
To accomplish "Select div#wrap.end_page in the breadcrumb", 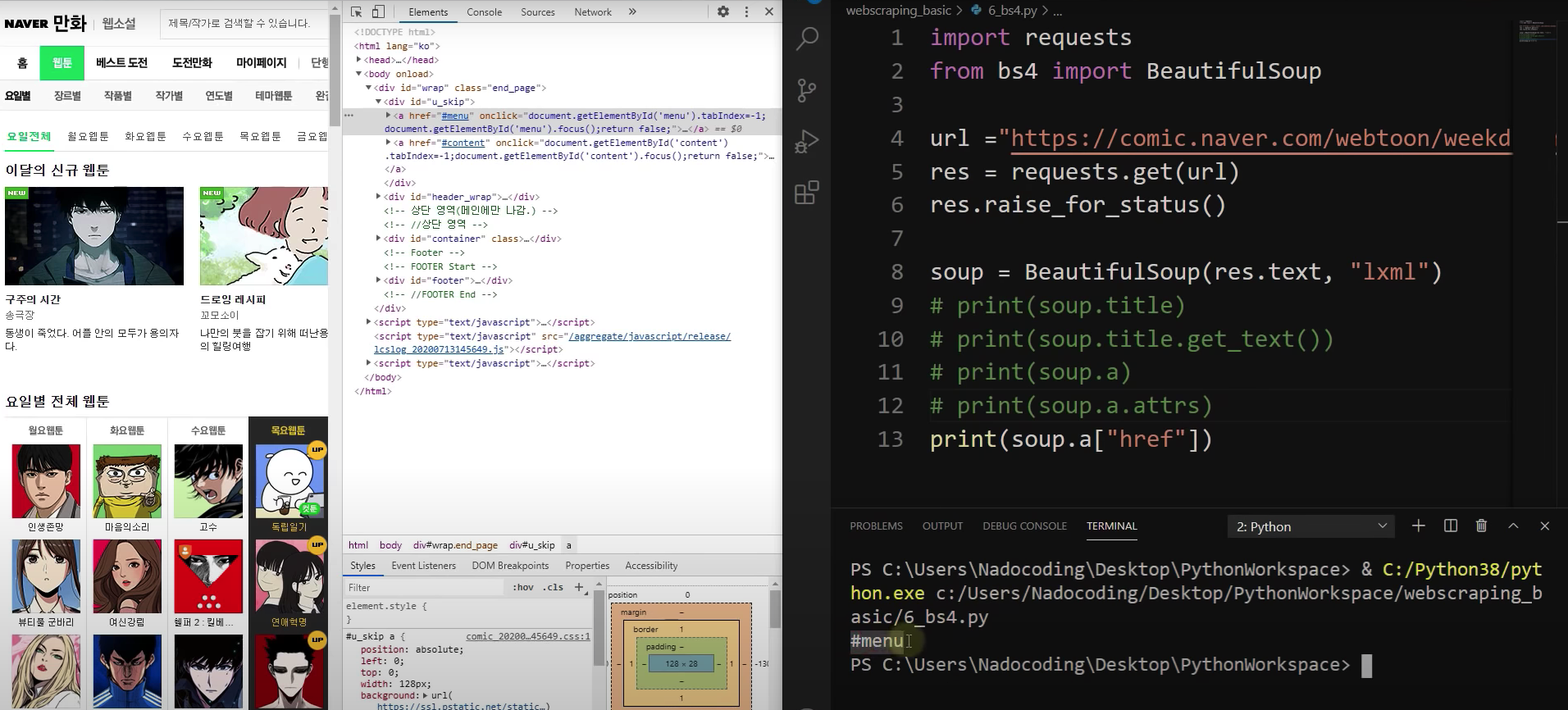I will point(455,545).
